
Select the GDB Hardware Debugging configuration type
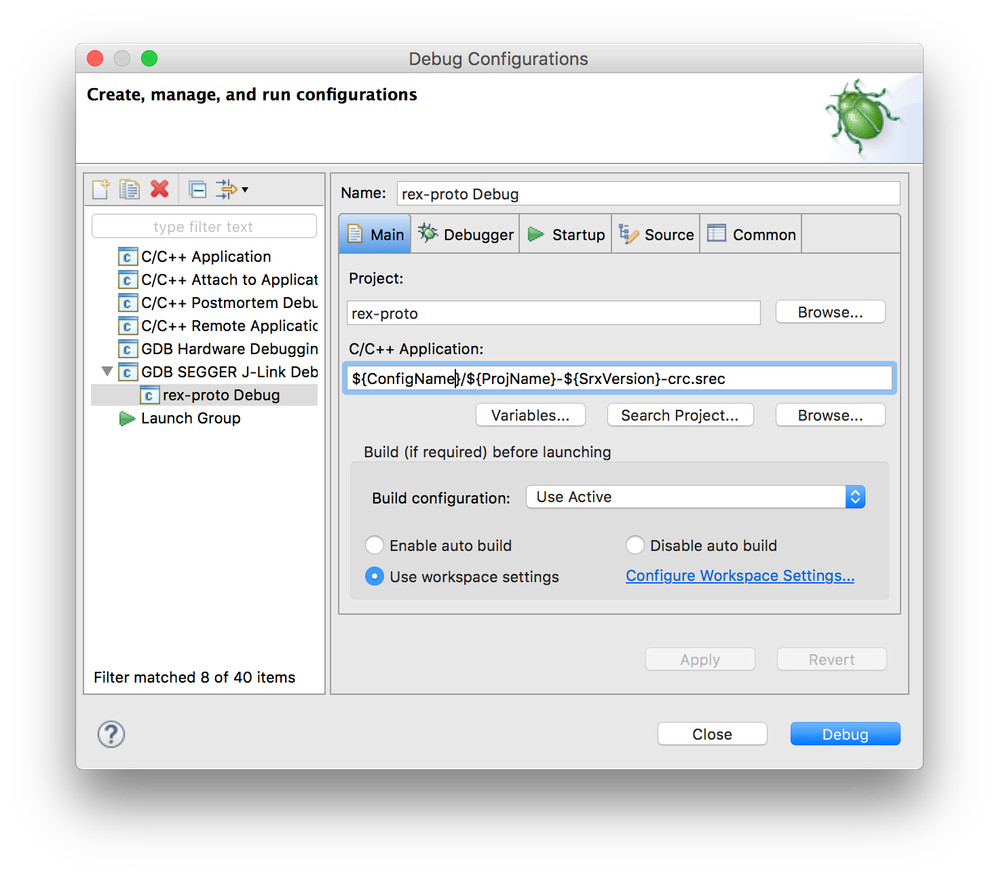pos(225,348)
